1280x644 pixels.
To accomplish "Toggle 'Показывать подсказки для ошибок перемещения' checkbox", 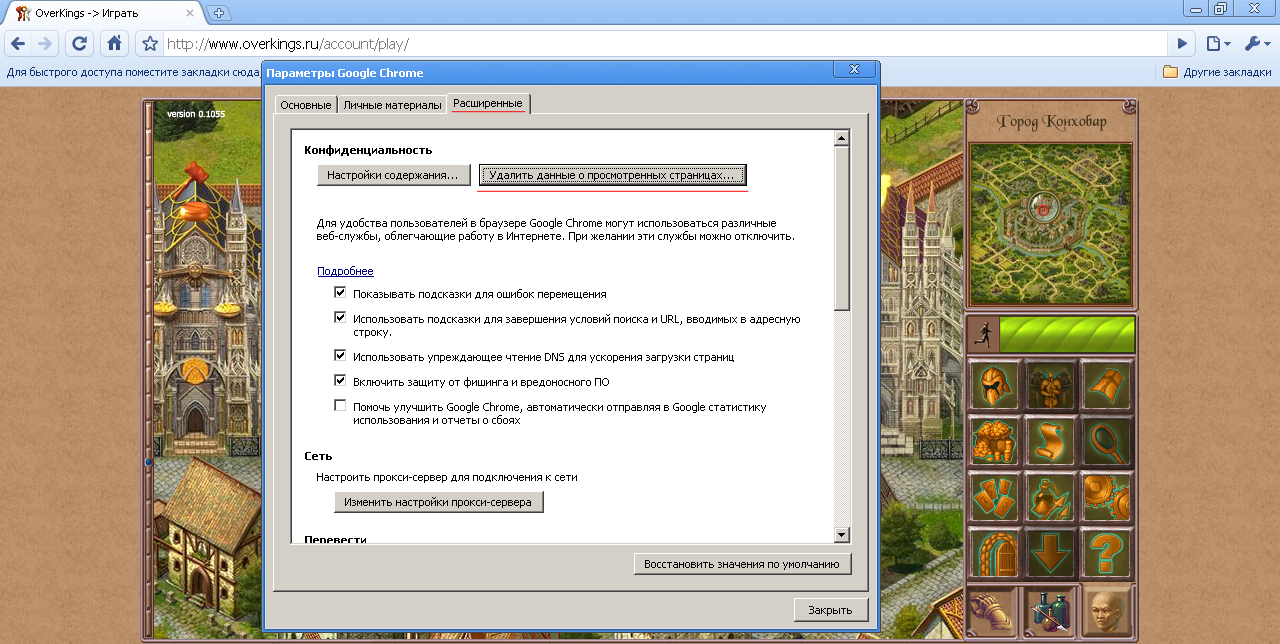I will click(x=340, y=293).
